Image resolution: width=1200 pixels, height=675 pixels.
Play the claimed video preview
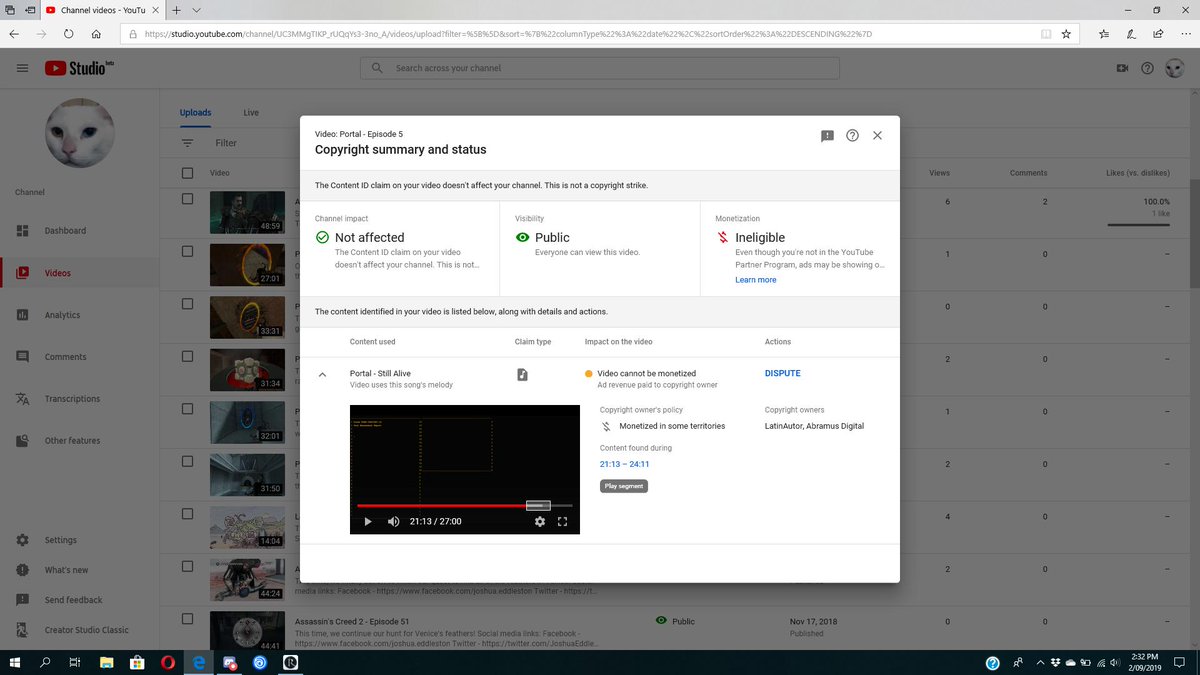coord(367,521)
